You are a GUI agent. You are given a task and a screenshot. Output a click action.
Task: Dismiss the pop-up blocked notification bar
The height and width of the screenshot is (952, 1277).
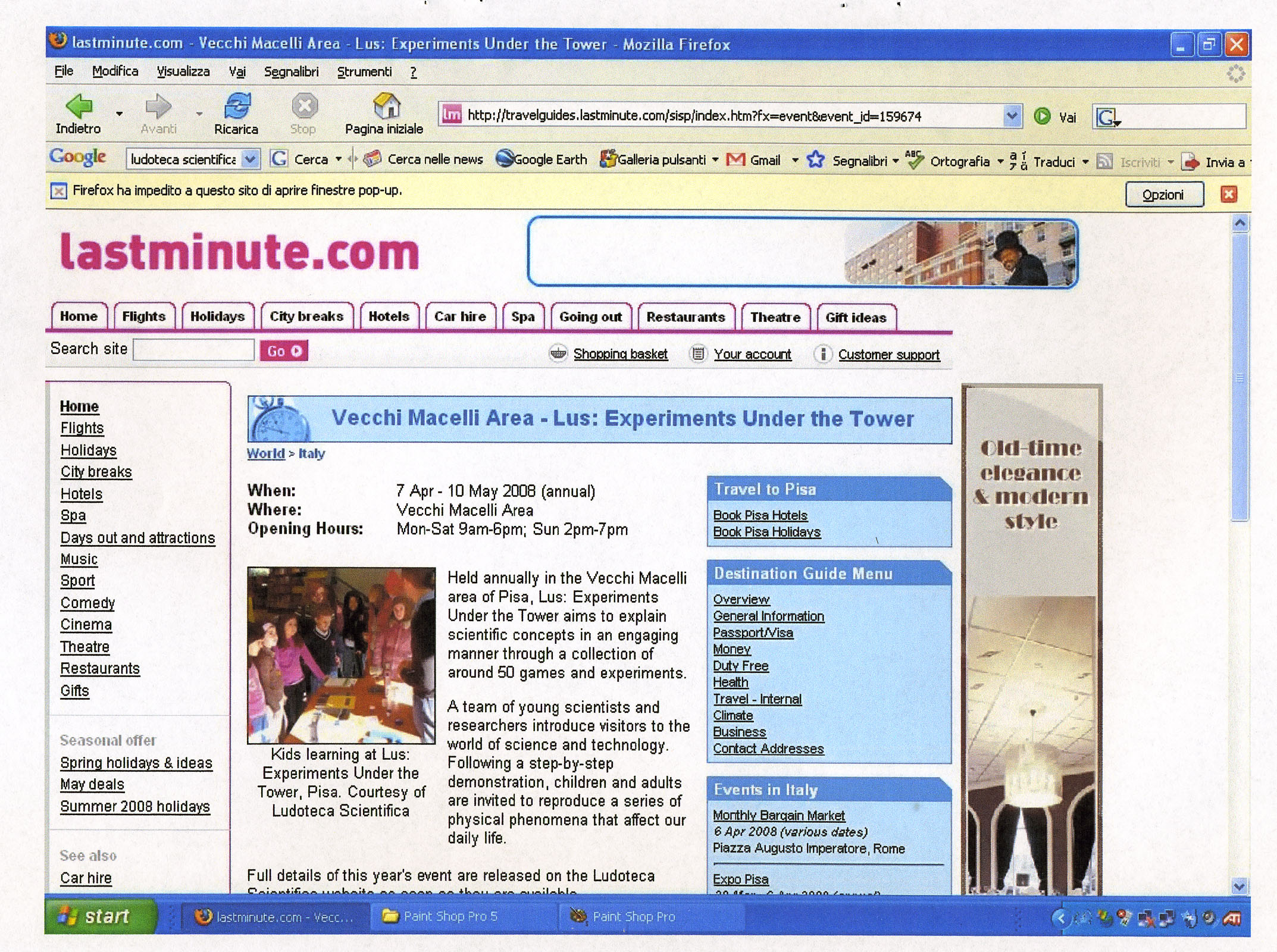coord(1229,194)
